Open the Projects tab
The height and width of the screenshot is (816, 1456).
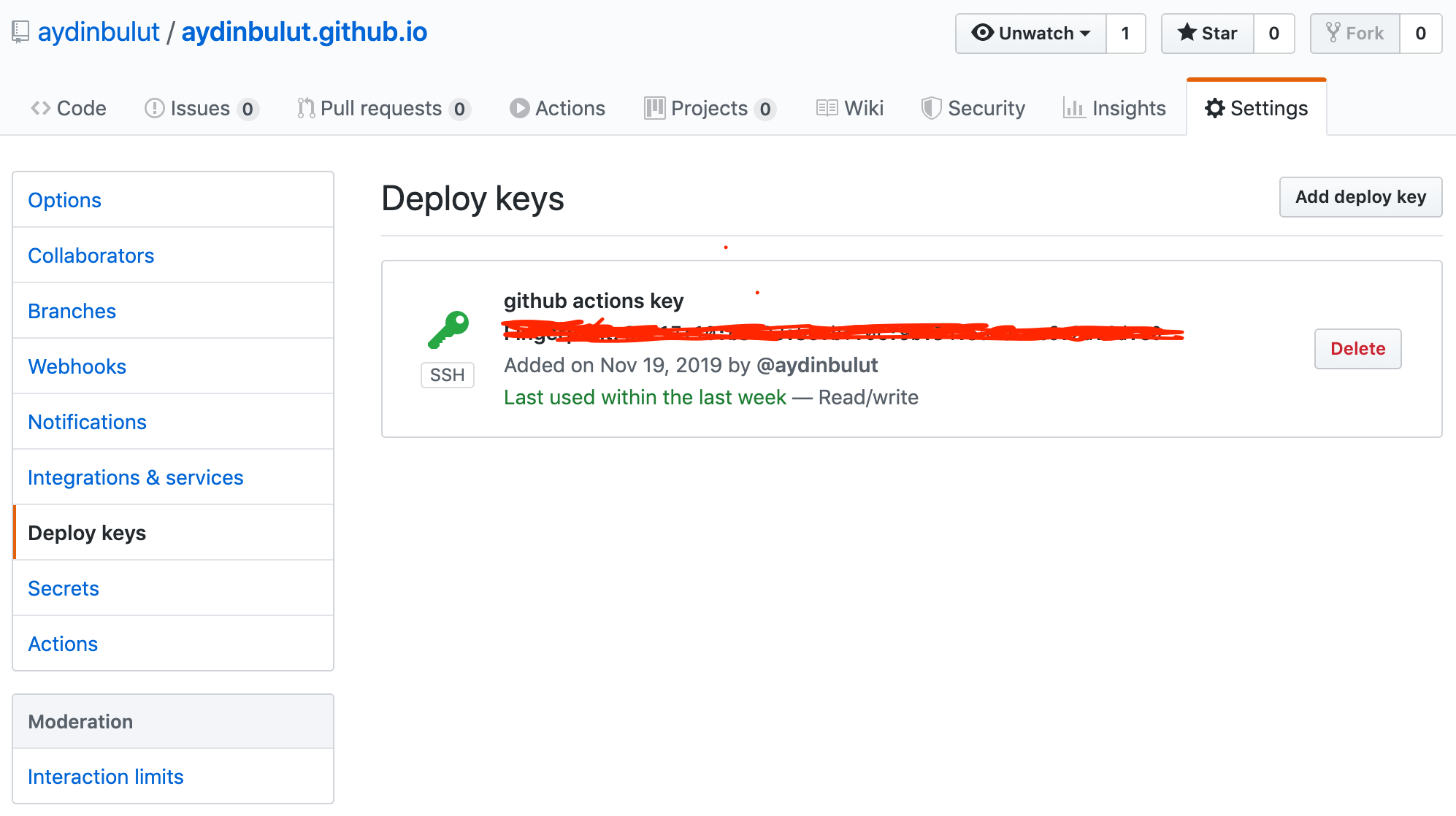coord(710,108)
